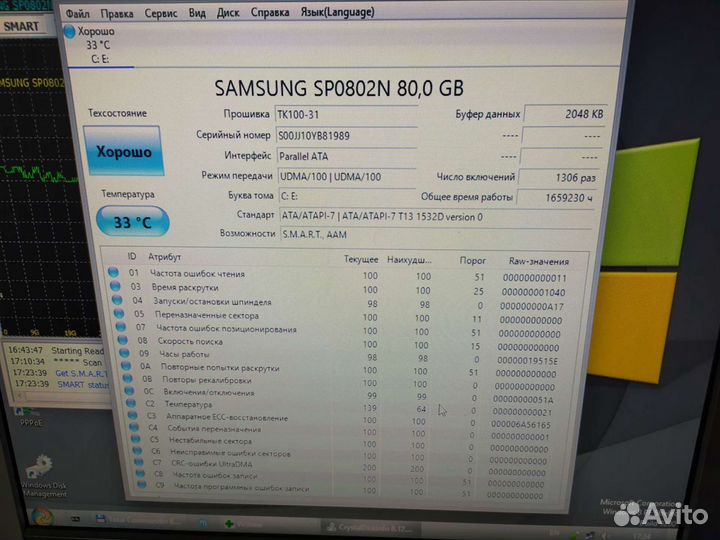The height and width of the screenshot is (540, 720).
Task: Click the Буфер данных value 2048 KB
Action: click(x=565, y=113)
